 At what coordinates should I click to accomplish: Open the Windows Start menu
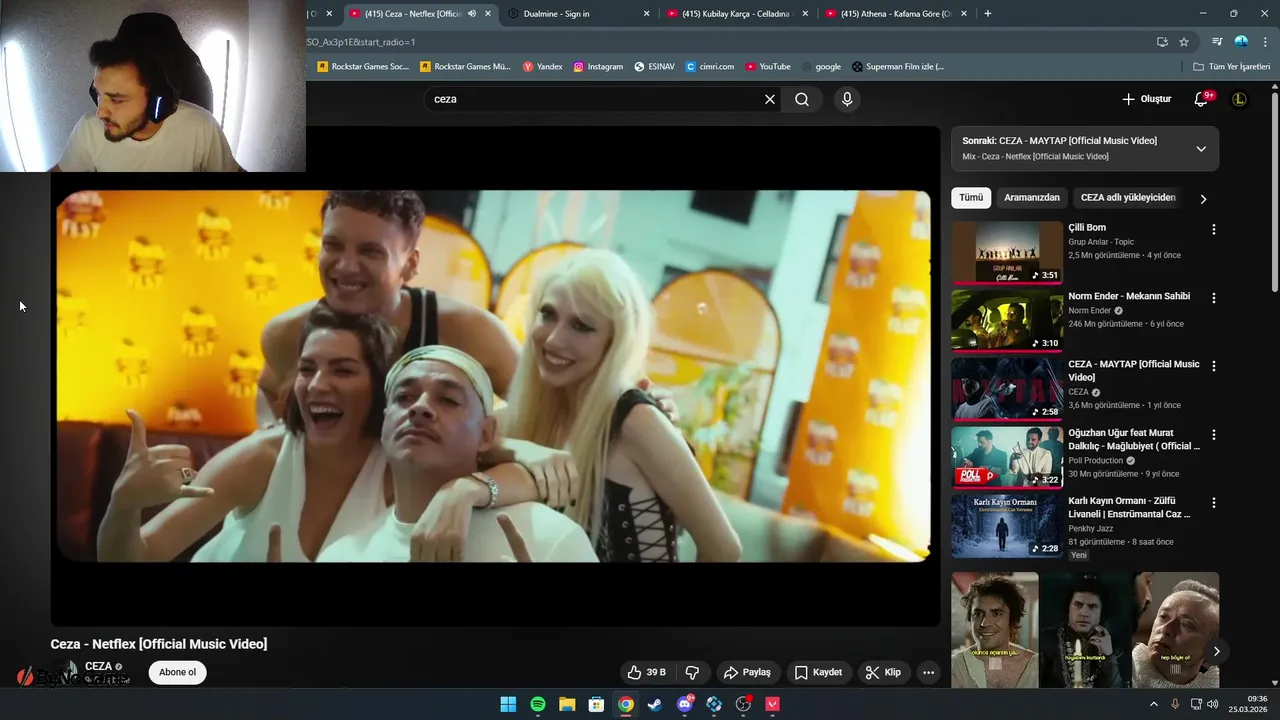tap(508, 704)
